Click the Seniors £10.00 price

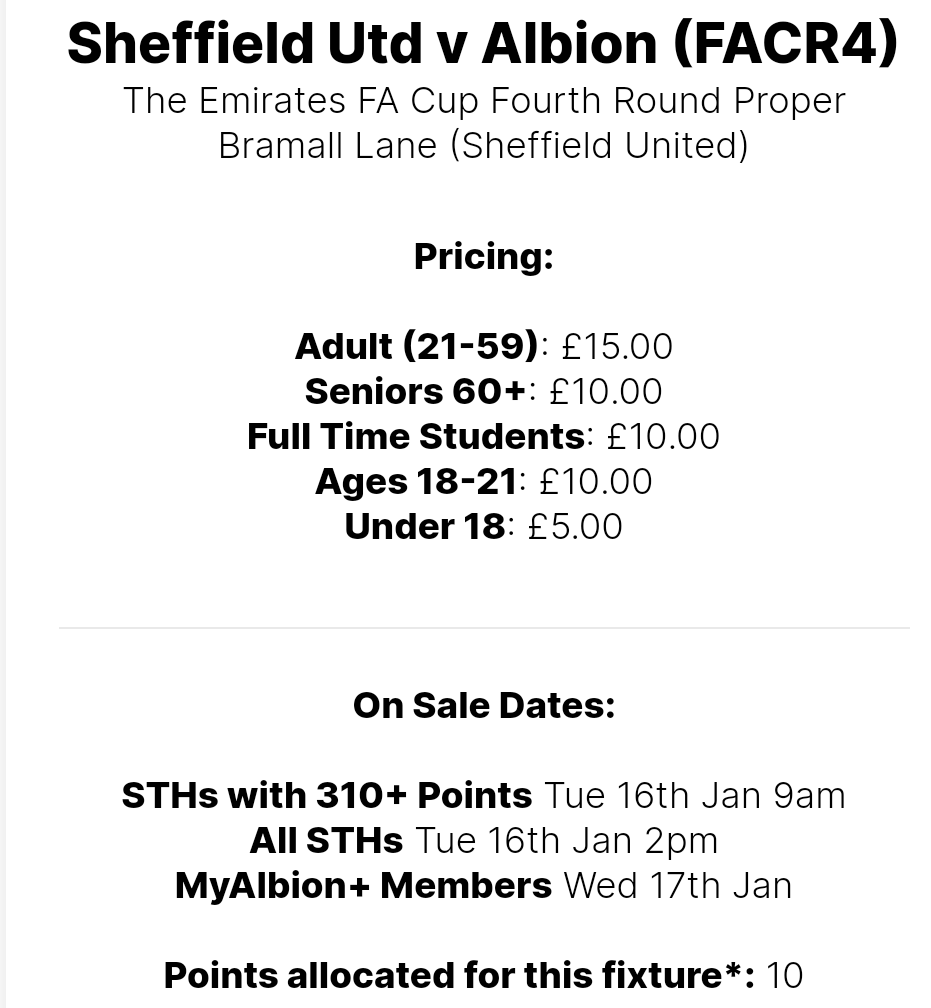click(606, 392)
